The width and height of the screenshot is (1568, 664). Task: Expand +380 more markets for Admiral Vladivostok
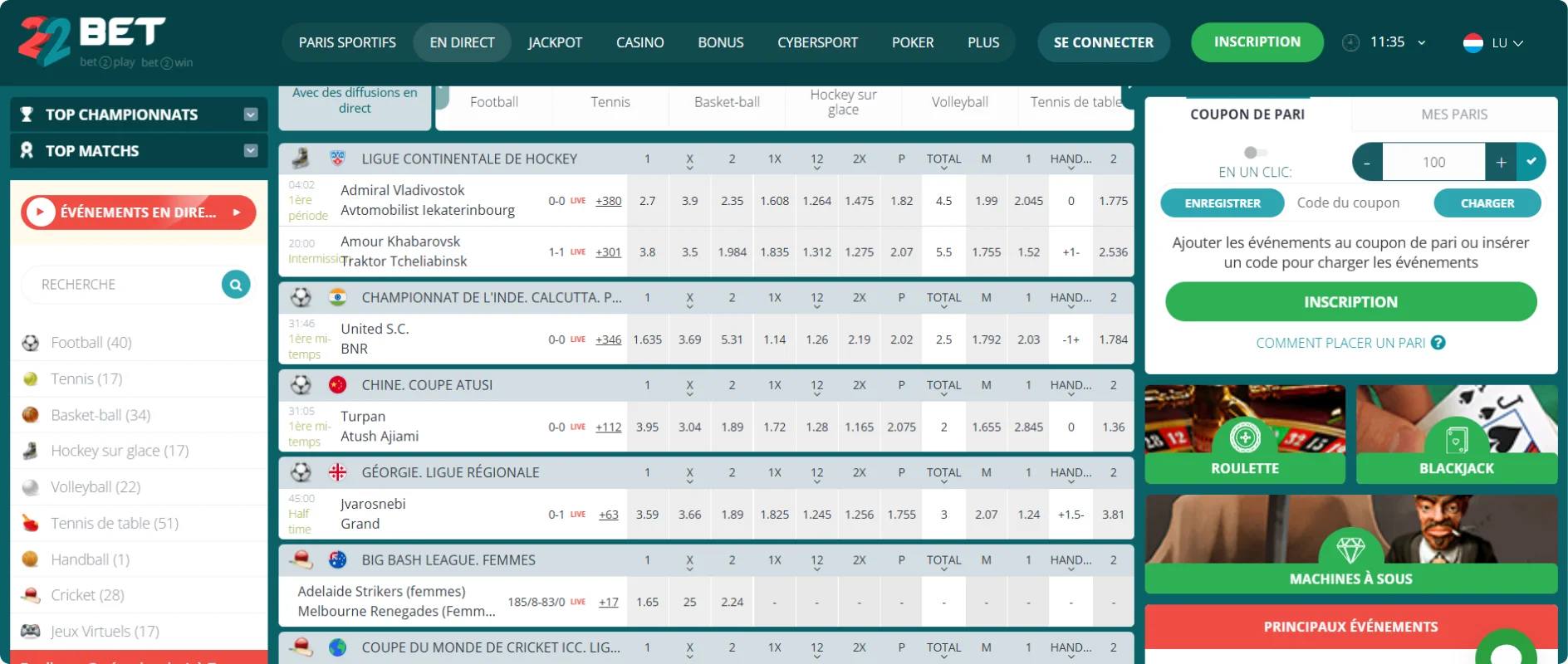click(609, 201)
